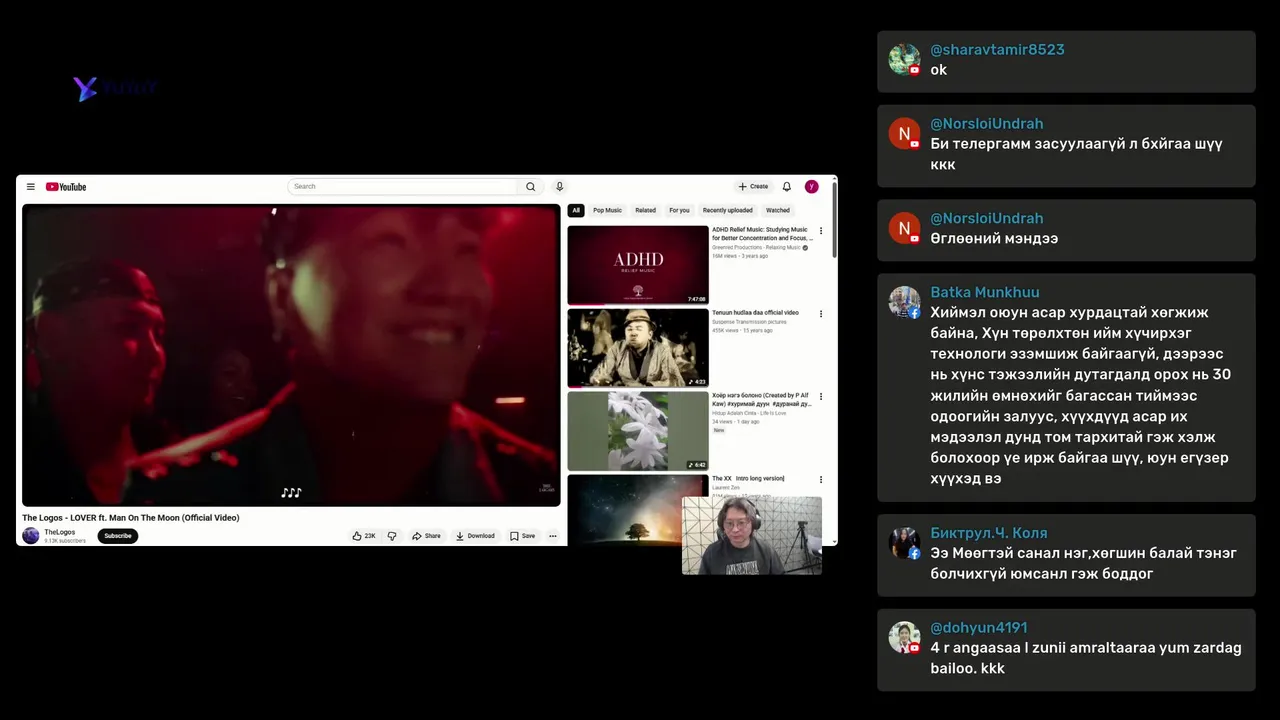Select the All filter chip
The width and height of the screenshot is (1280, 720).
(576, 211)
